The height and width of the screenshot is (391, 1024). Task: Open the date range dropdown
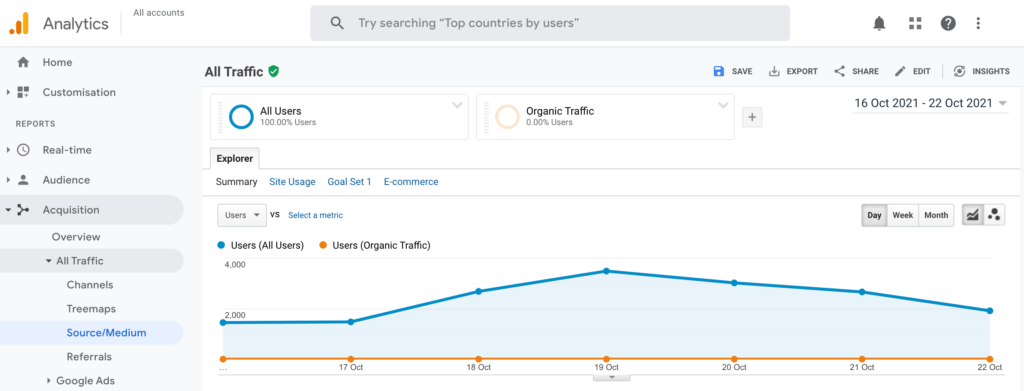click(930, 103)
